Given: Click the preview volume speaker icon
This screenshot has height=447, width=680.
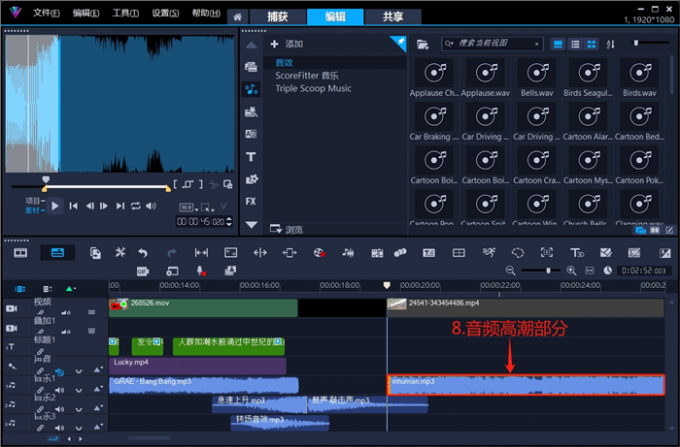Looking at the screenshot, I should click(x=151, y=206).
